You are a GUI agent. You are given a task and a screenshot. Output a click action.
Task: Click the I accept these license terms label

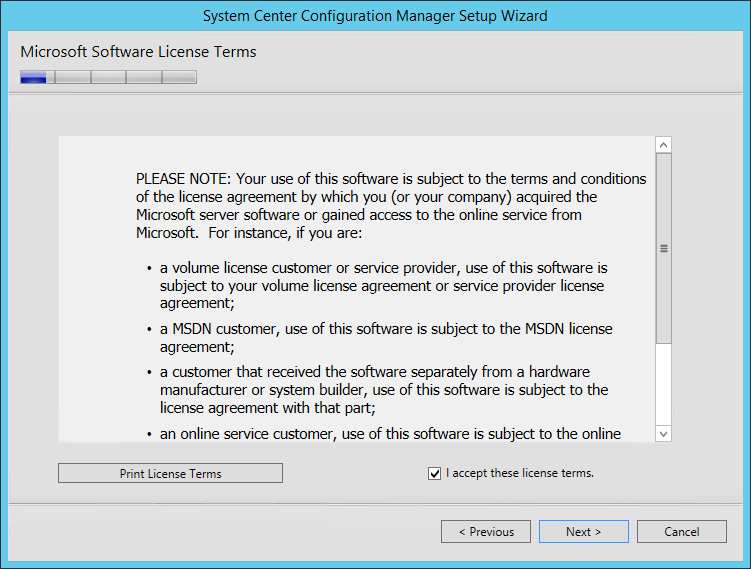(x=520, y=473)
